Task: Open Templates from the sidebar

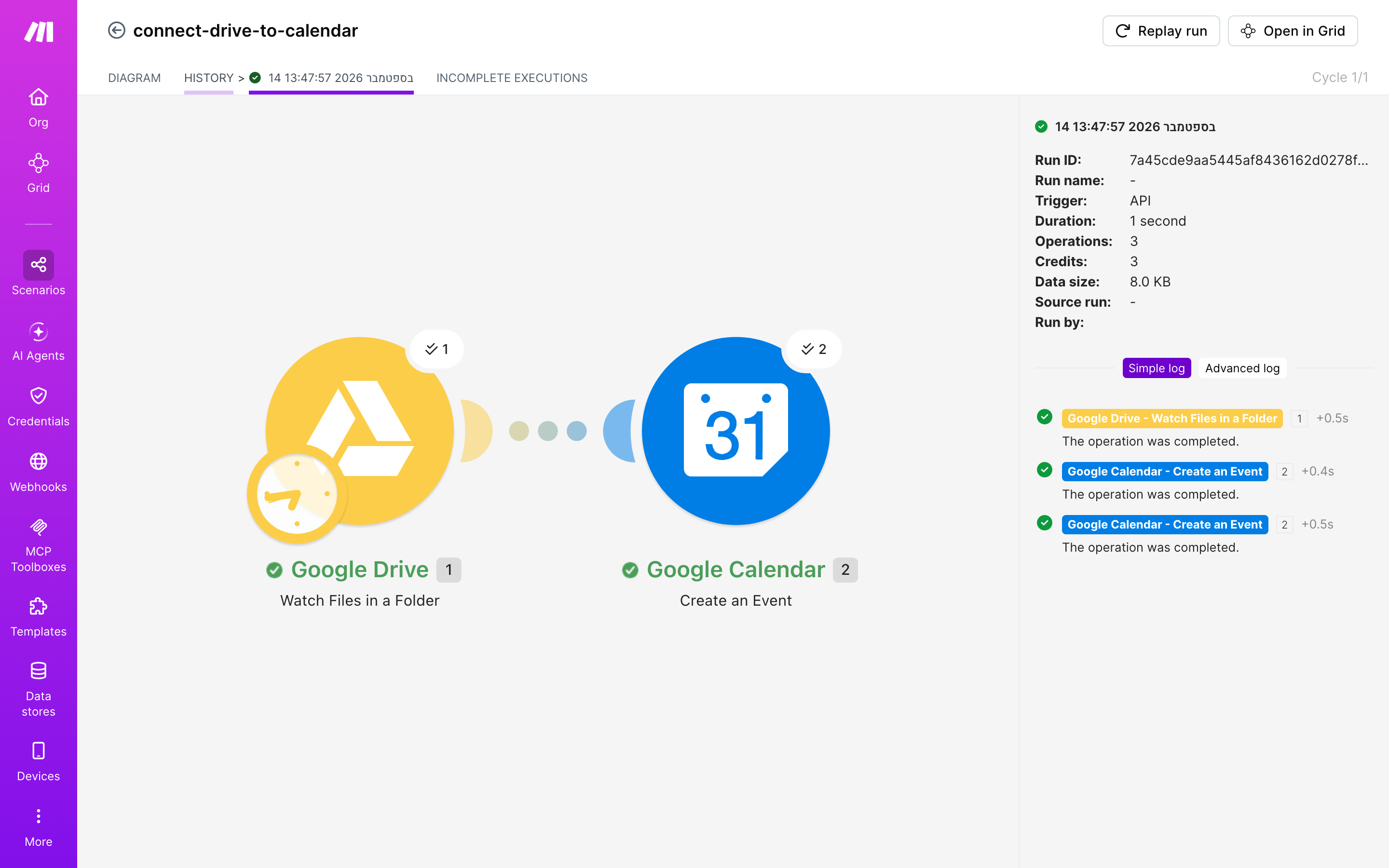Action: [39, 617]
